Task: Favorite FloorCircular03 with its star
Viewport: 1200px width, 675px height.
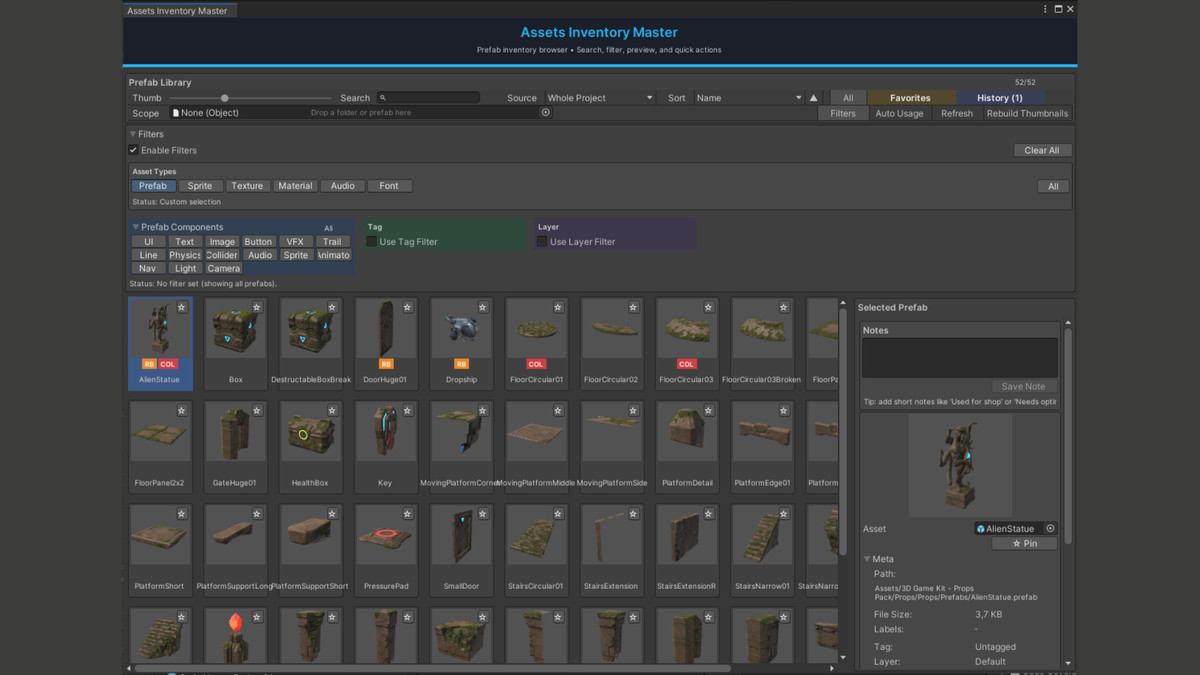Action: tap(708, 308)
